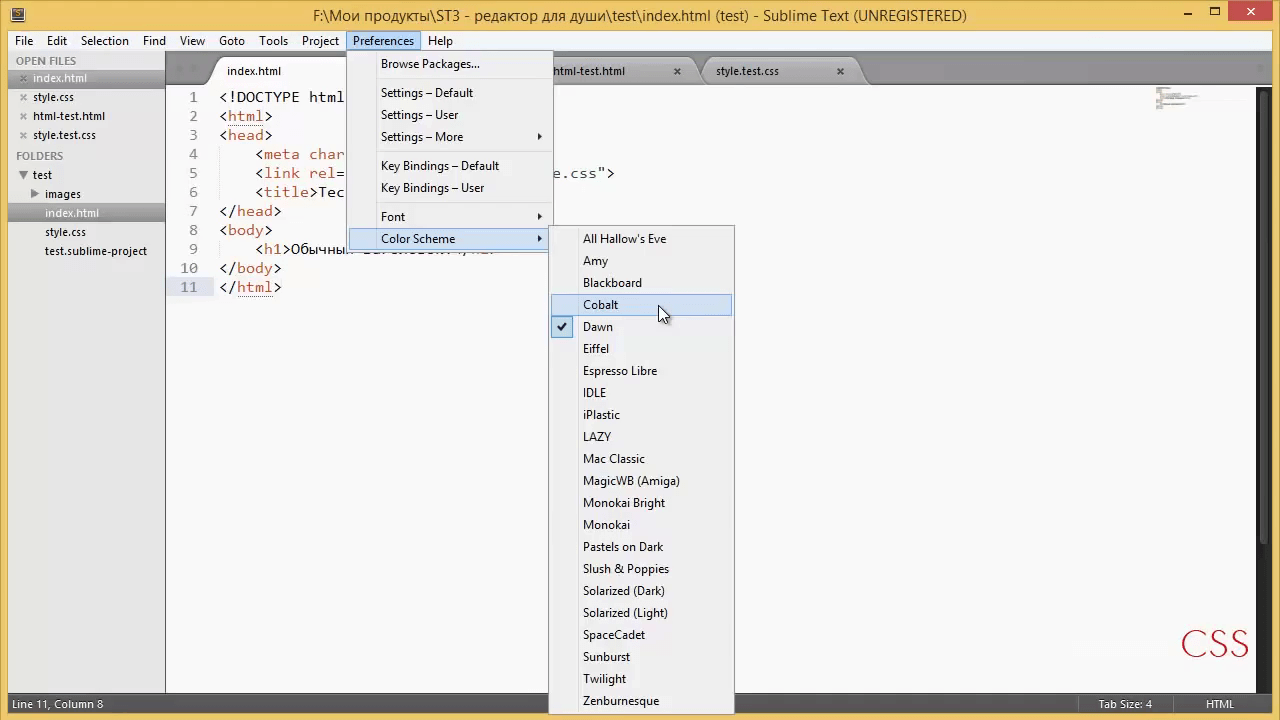Open Settings – User
This screenshot has width=1280, height=720.
450,115
